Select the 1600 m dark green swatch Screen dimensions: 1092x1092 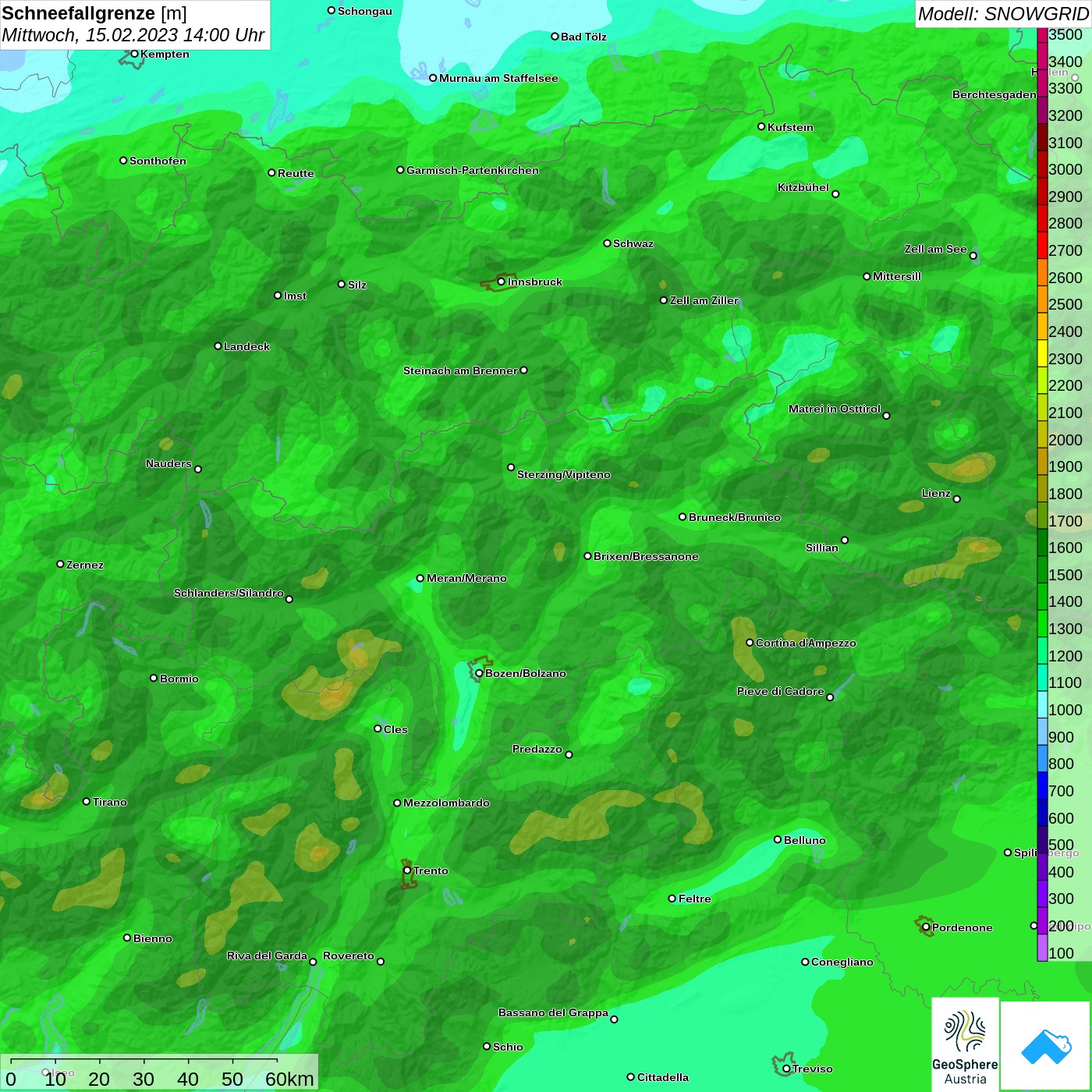pyautogui.click(x=1042, y=543)
